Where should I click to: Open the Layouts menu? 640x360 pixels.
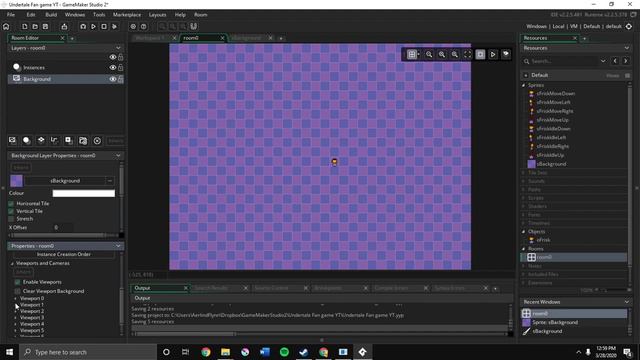tap(158, 15)
